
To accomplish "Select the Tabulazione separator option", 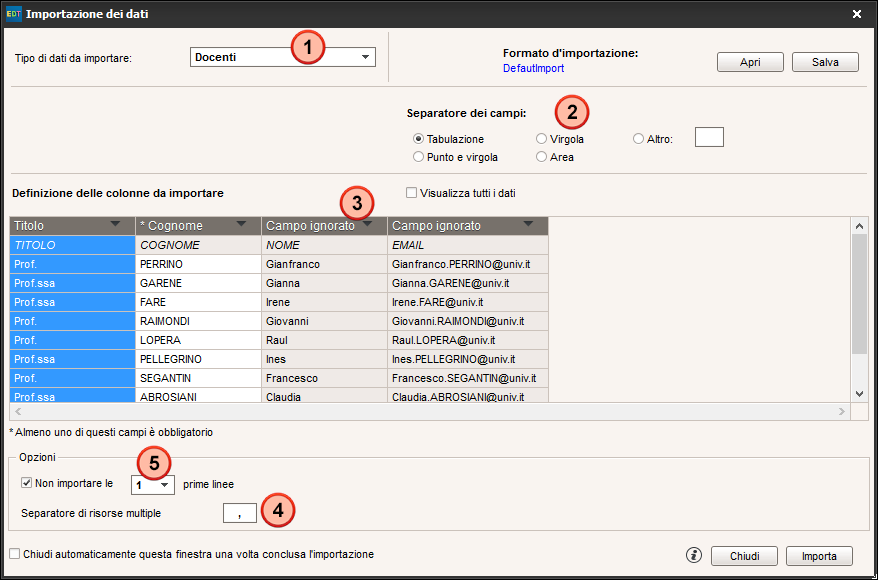I will pos(418,139).
